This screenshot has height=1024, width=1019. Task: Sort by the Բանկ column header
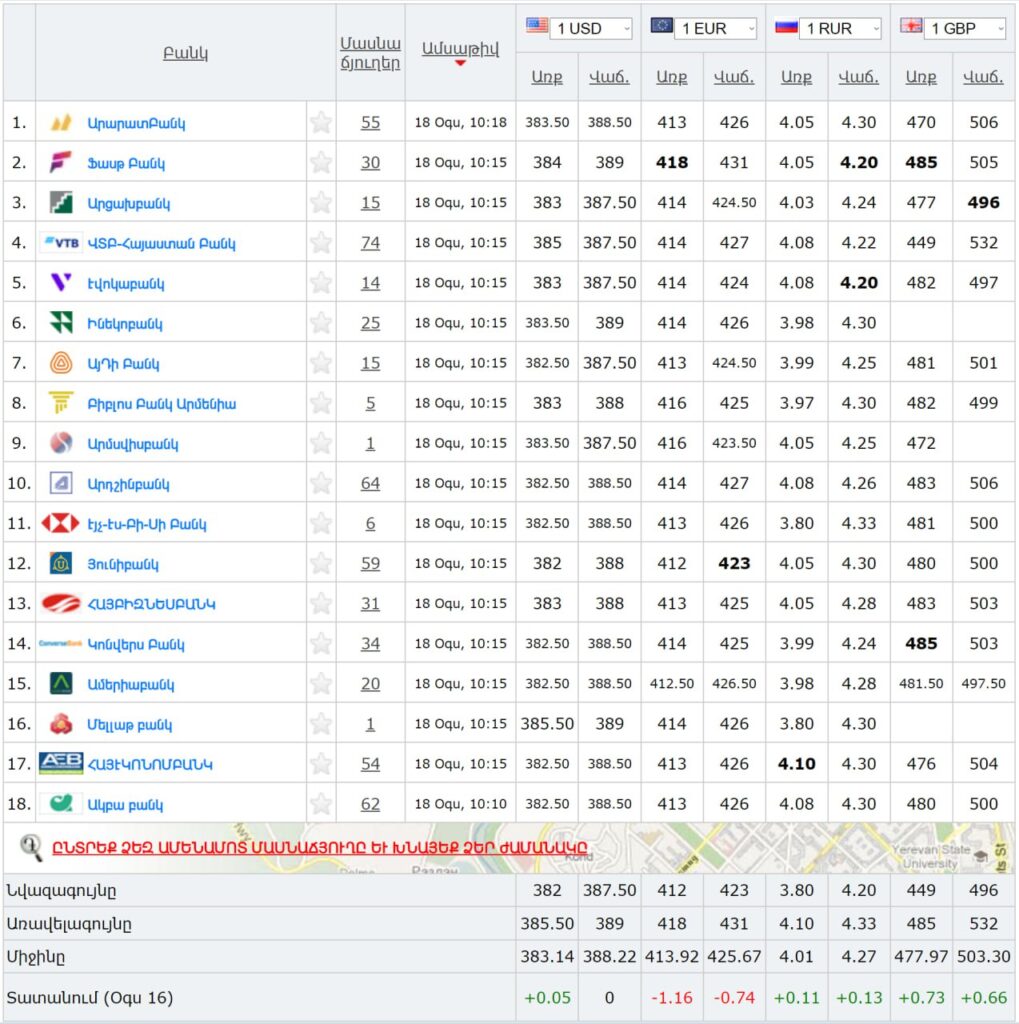point(185,53)
